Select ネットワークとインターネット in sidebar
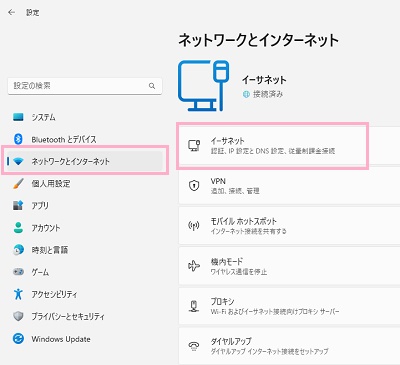Screen dimensions: 400x365 [x=85, y=161]
